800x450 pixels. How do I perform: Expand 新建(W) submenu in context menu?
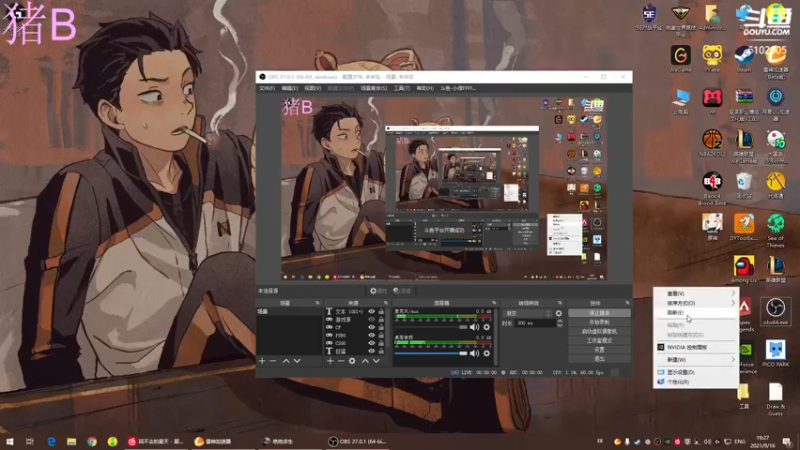click(x=696, y=360)
